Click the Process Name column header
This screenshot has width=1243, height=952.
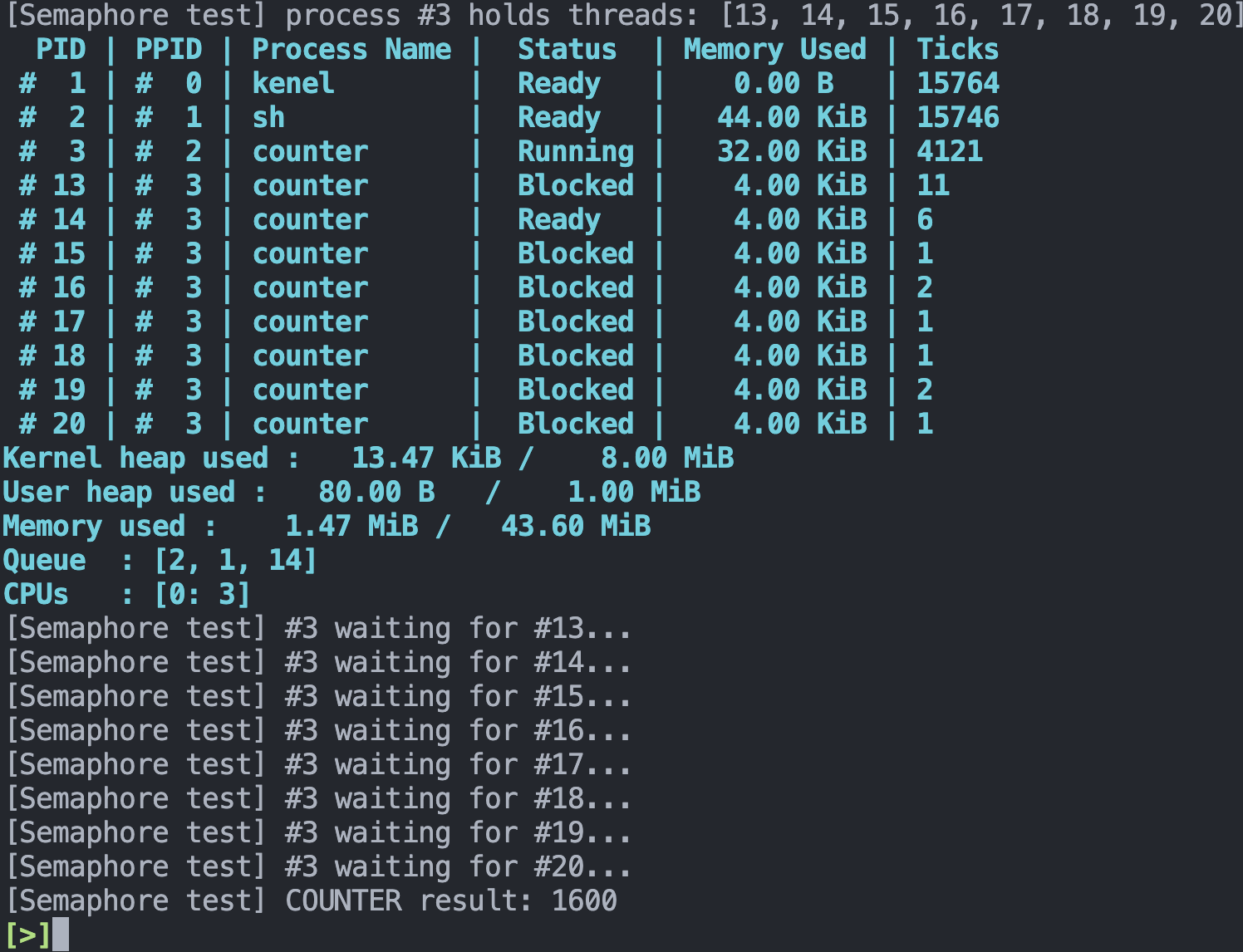point(351,49)
